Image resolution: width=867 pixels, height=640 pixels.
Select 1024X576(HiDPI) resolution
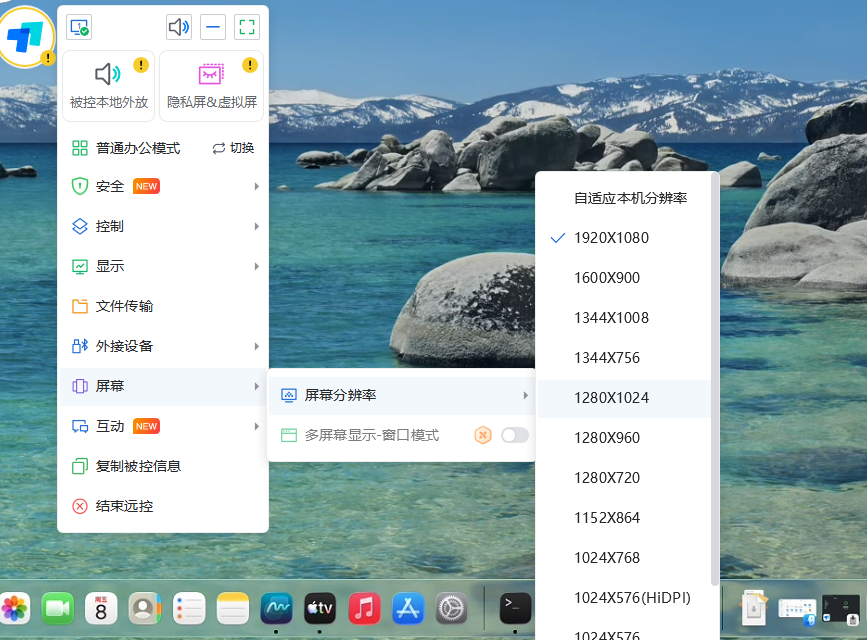(624, 598)
